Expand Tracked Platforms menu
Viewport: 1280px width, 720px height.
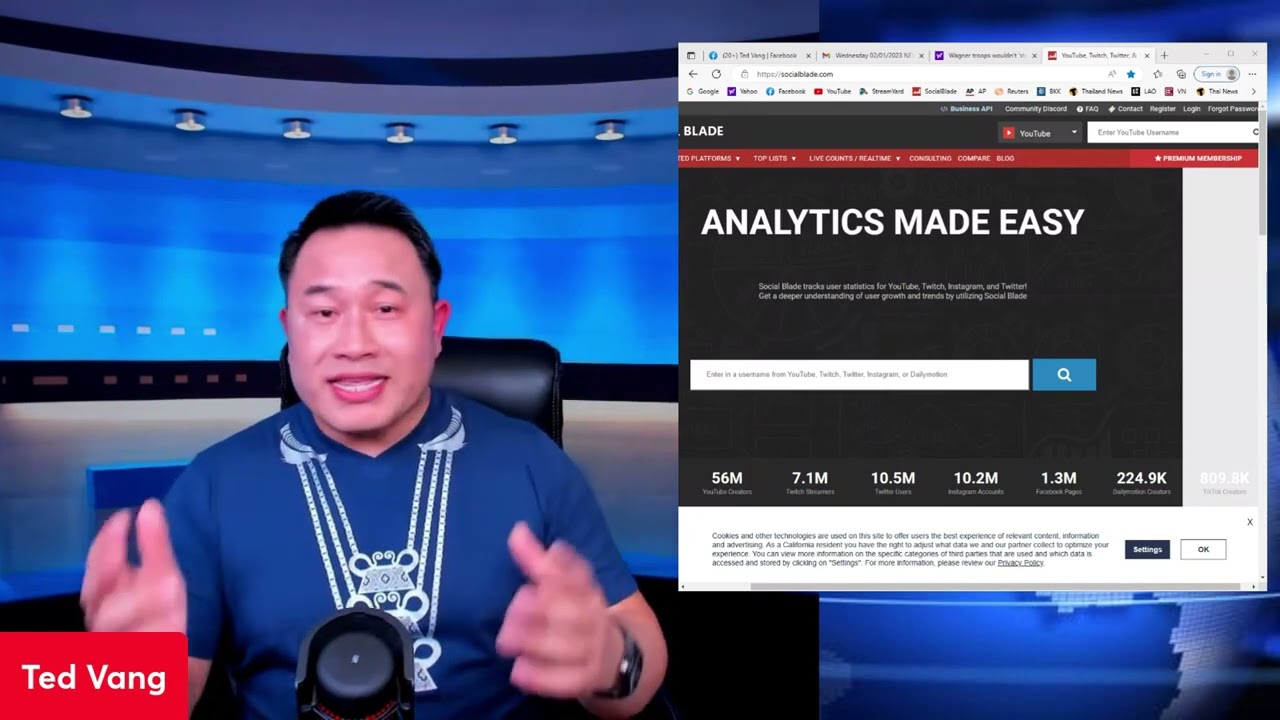click(709, 158)
